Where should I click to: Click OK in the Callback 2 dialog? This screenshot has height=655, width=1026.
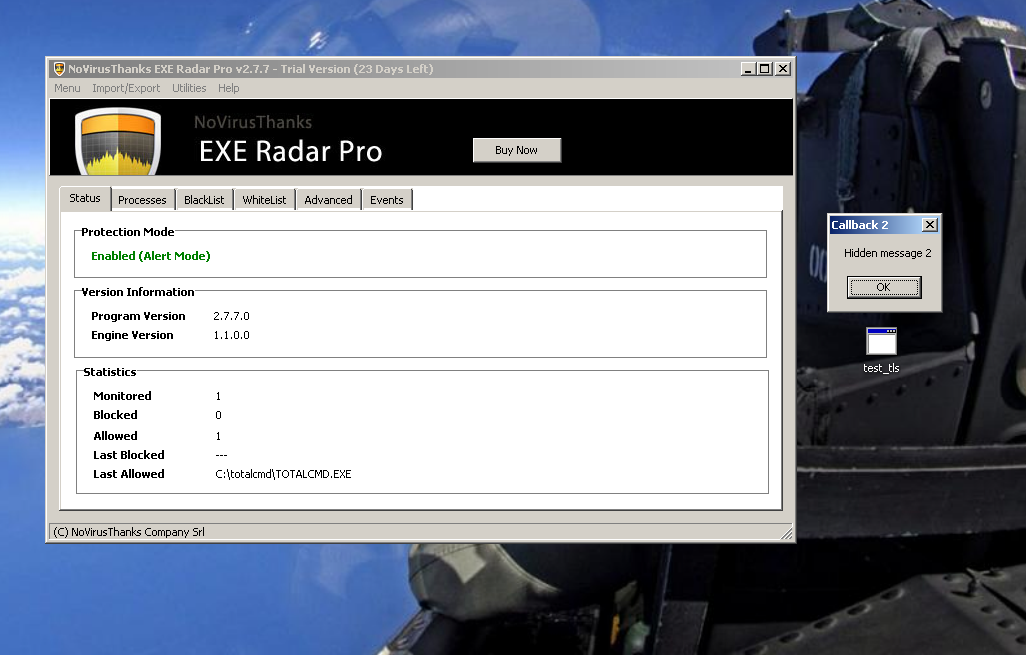pyautogui.click(x=883, y=287)
